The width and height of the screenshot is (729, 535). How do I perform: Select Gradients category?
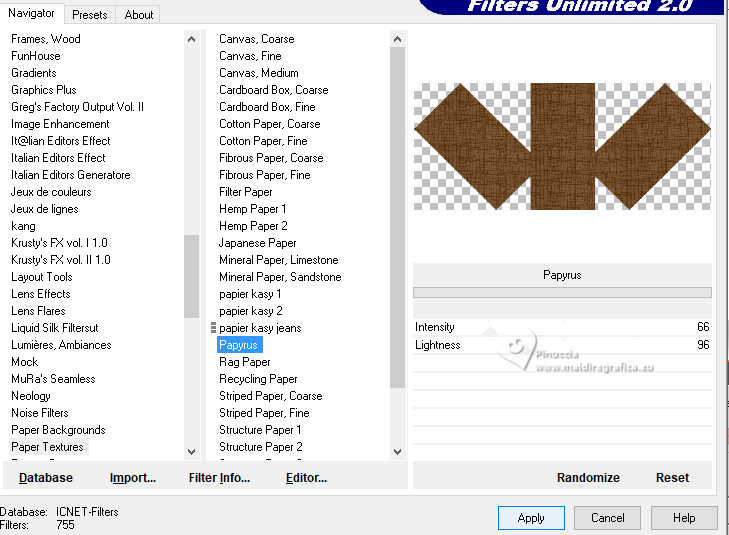pos(33,73)
